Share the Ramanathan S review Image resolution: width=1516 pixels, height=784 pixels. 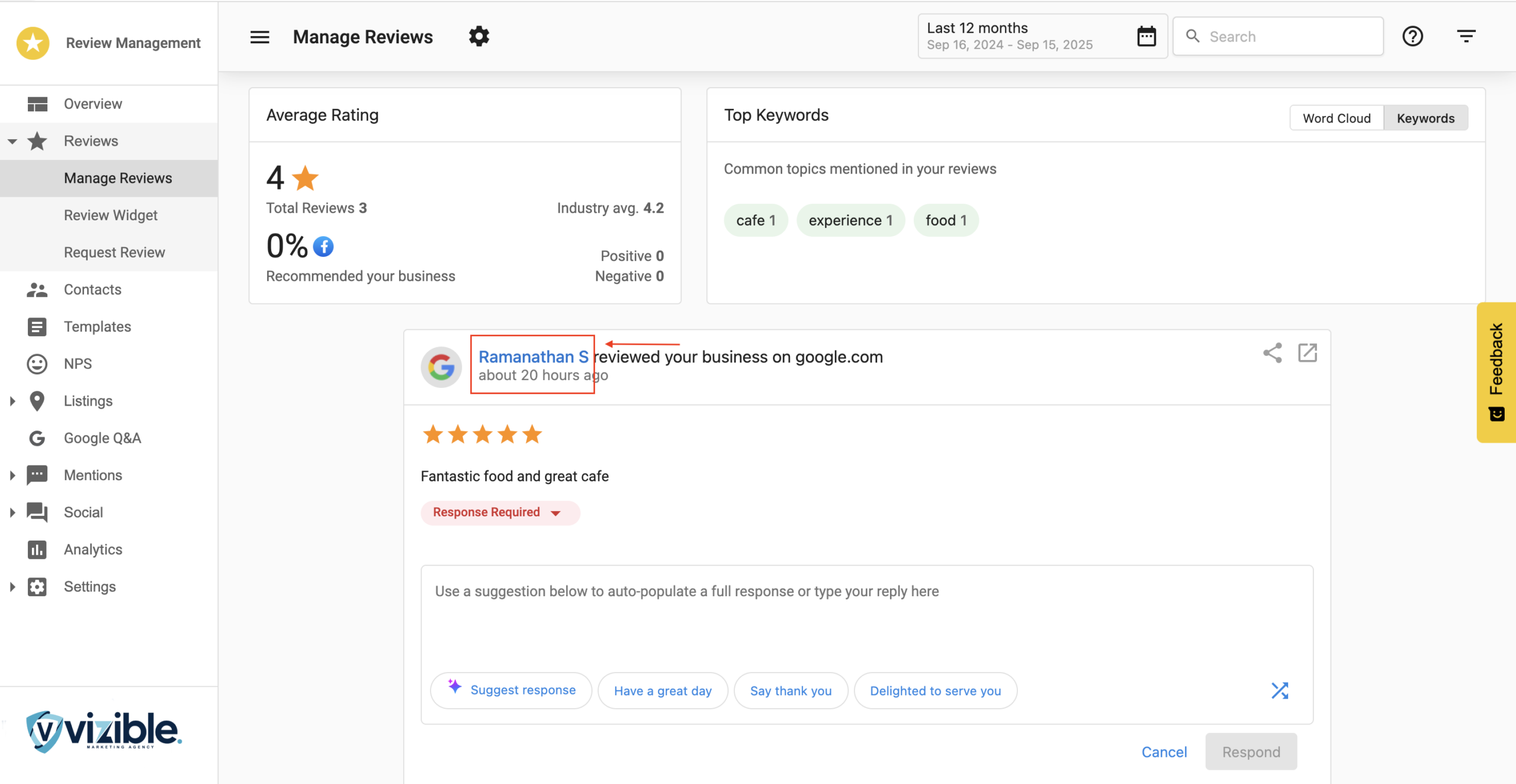1272,353
